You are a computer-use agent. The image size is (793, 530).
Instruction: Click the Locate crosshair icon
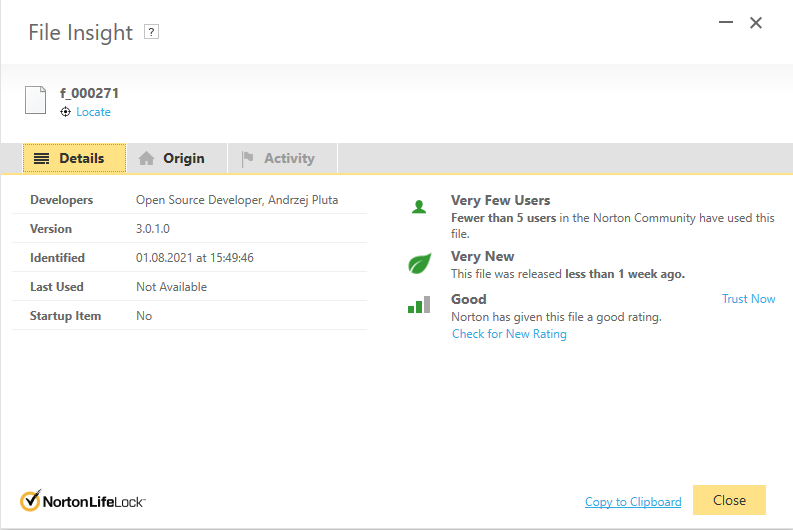click(x=65, y=112)
